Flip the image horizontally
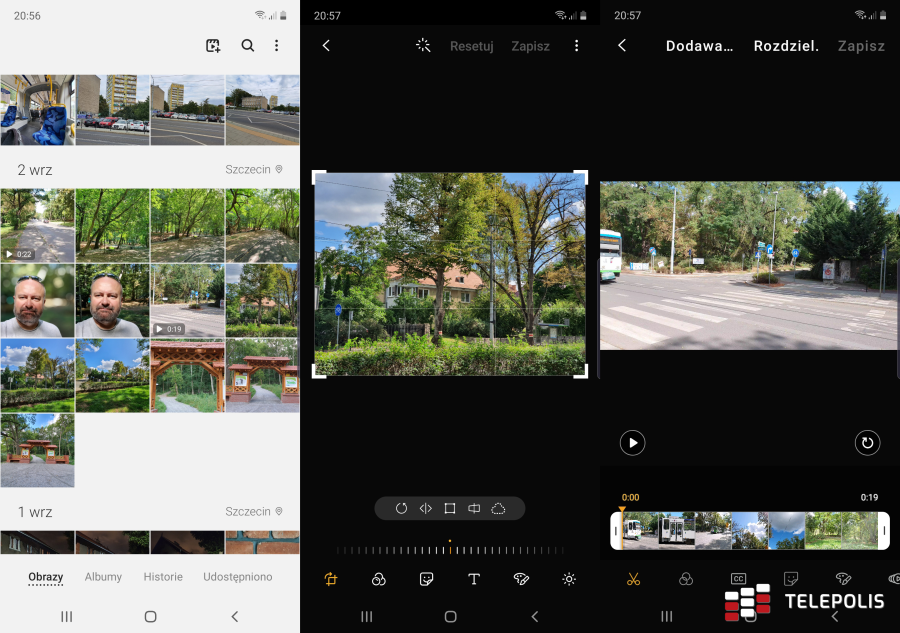The width and height of the screenshot is (900, 633). pyautogui.click(x=425, y=508)
